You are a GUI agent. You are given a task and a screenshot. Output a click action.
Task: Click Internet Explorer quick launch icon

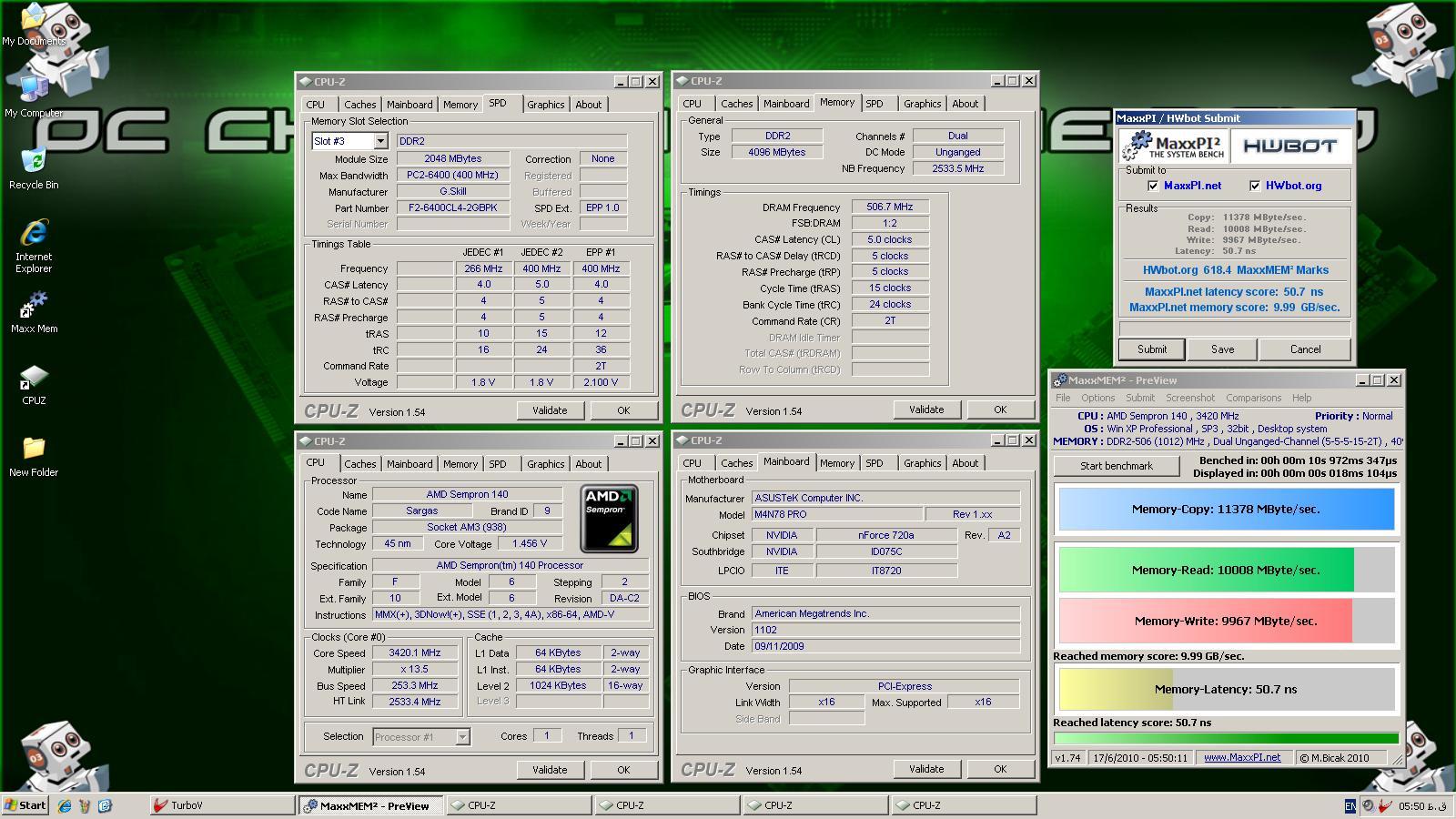(x=65, y=805)
